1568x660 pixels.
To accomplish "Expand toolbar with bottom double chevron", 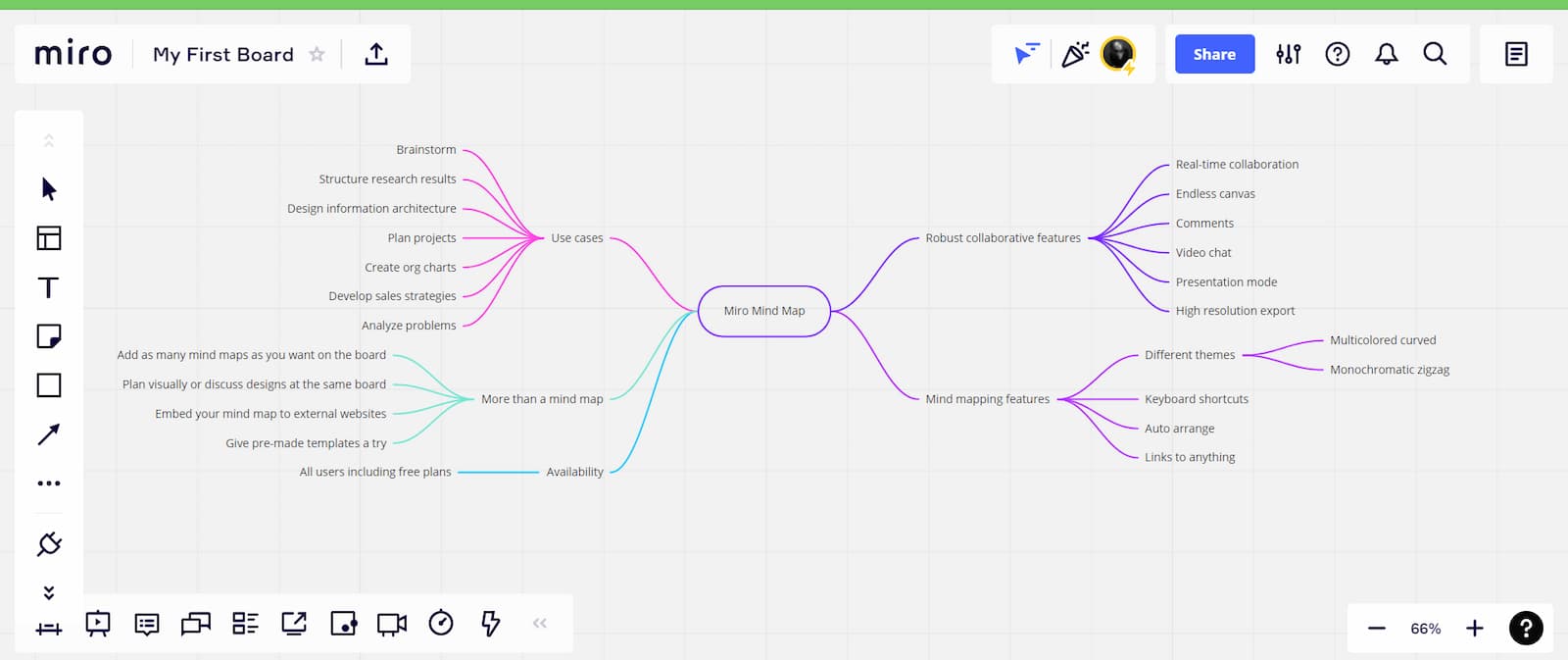I will tap(49, 592).
